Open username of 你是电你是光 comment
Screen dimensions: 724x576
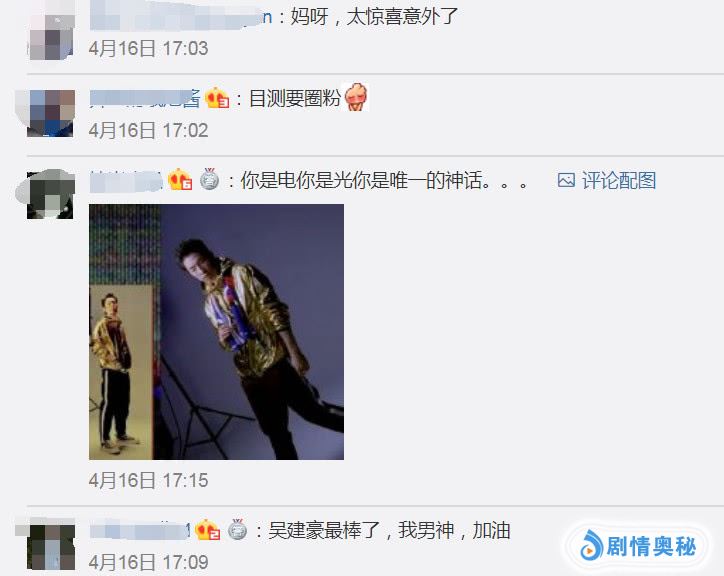[126, 181]
